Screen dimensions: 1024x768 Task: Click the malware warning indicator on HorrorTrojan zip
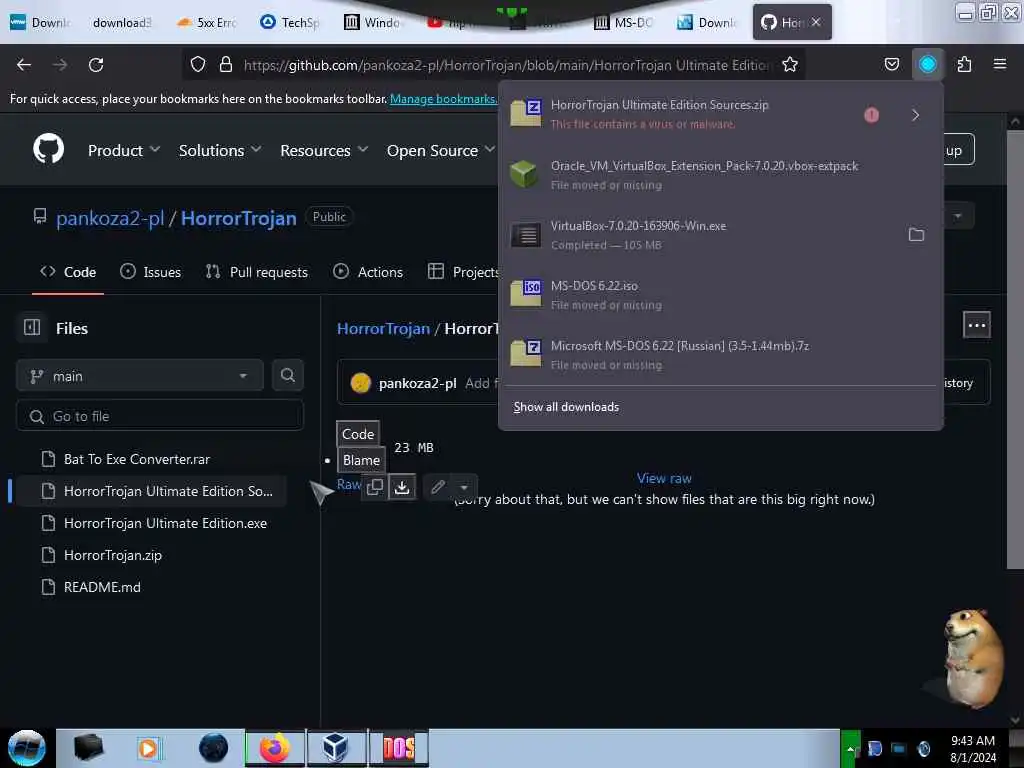tap(871, 115)
